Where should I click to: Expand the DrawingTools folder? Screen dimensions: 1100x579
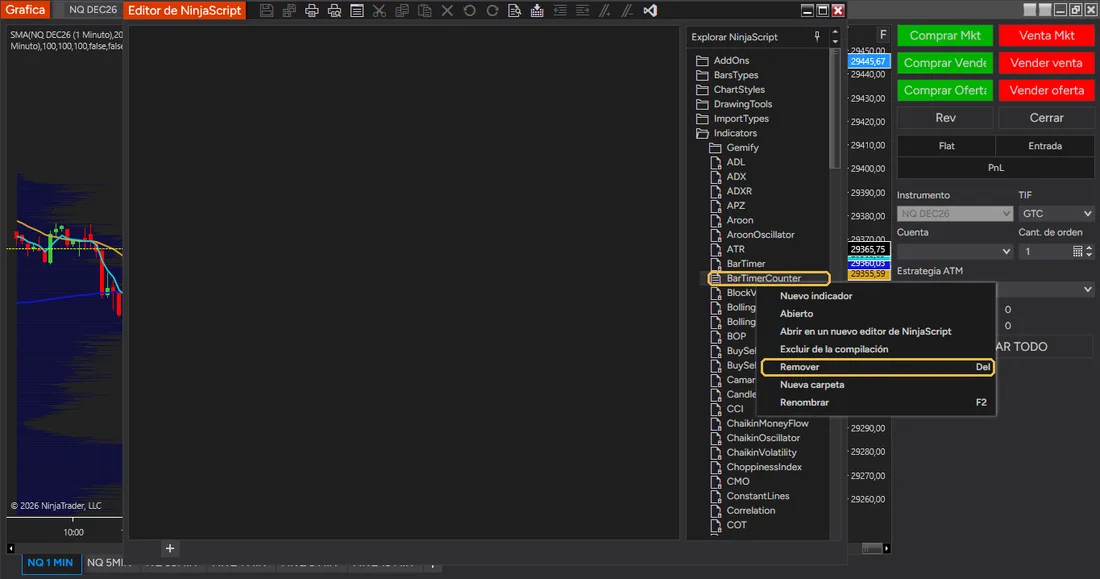coord(735,104)
